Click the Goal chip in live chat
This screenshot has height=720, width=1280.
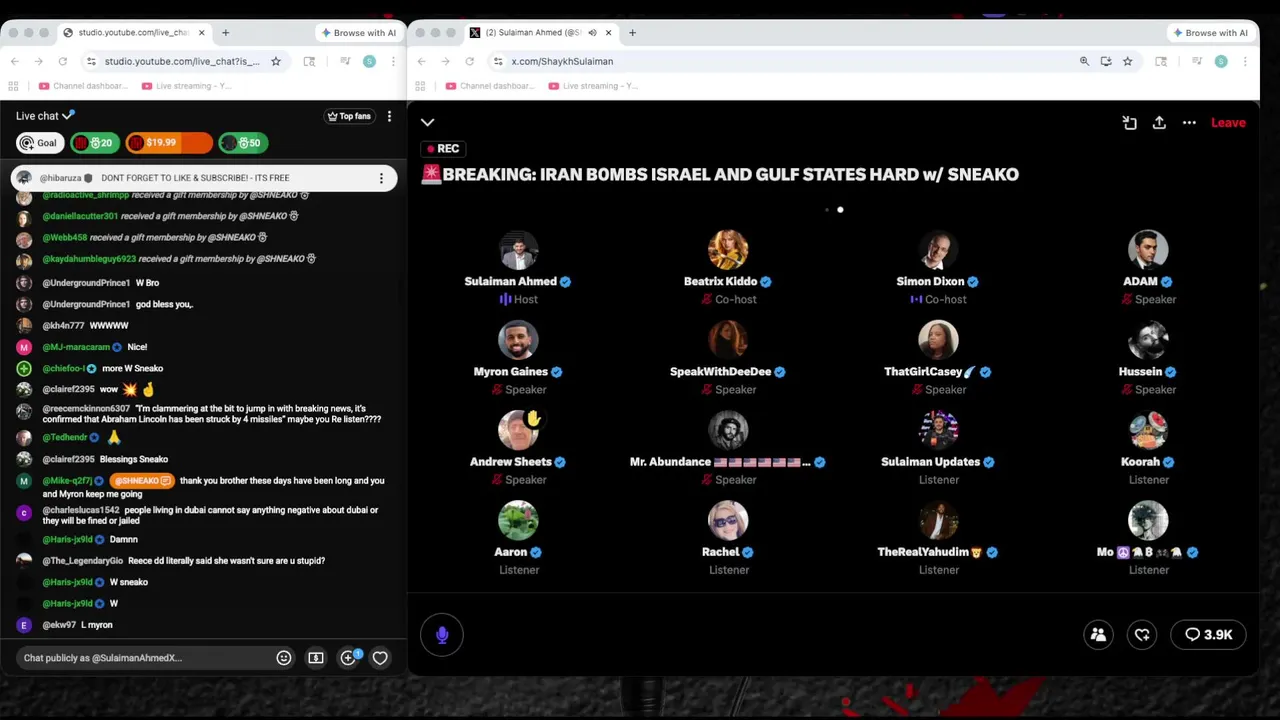coord(40,143)
